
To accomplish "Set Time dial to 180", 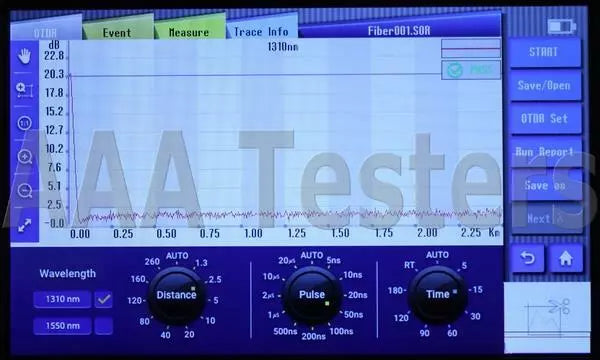I will coord(395,291).
